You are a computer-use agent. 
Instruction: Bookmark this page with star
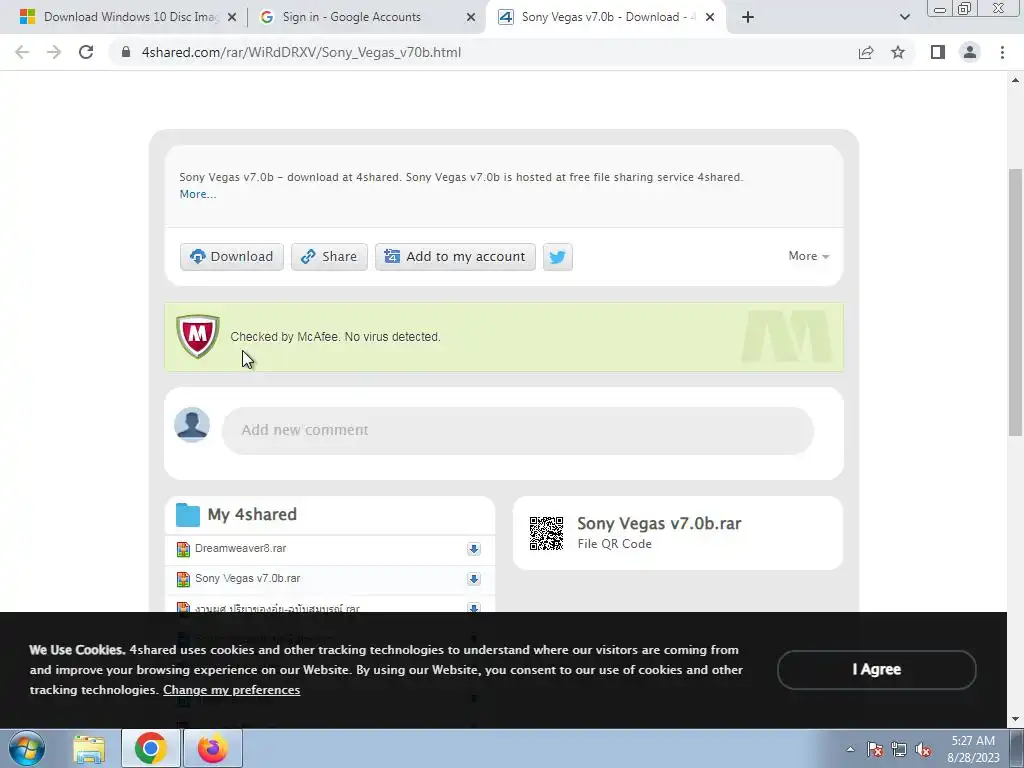[x=898, y=52]
